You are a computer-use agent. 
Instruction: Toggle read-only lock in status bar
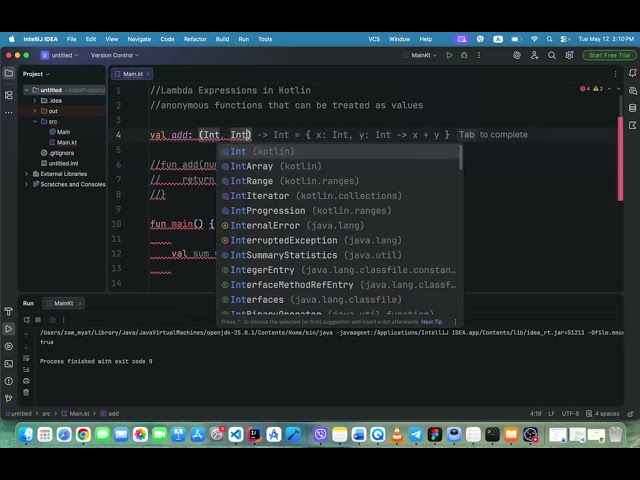[631, 413]
